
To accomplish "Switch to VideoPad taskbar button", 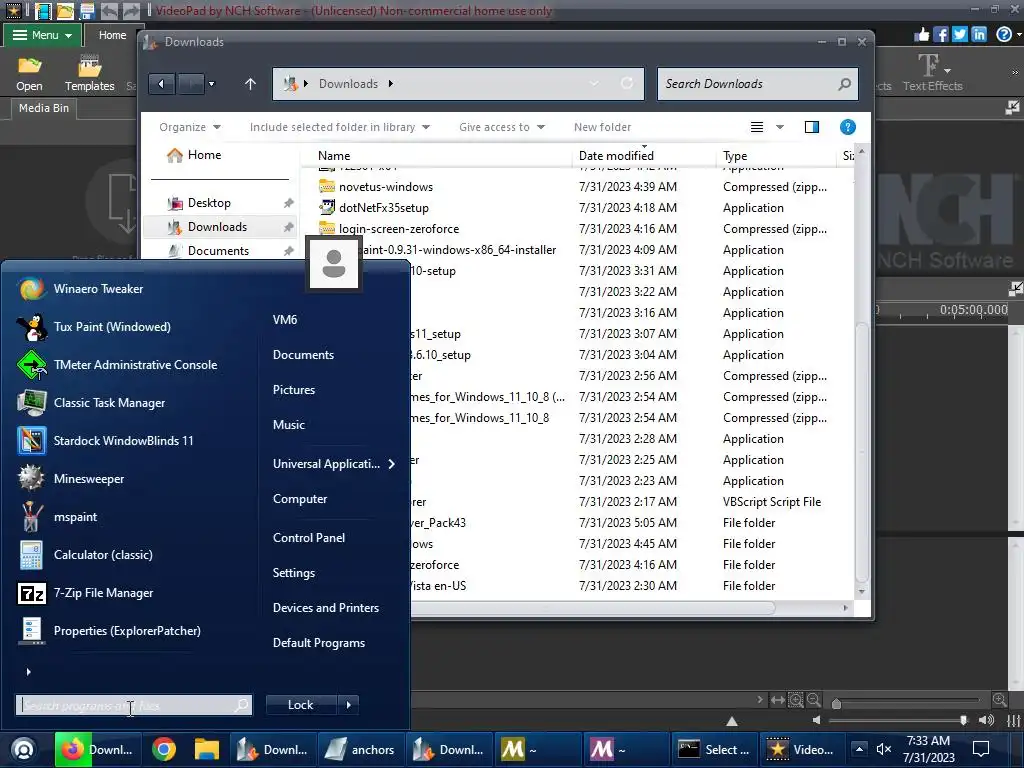I will 801,749.
